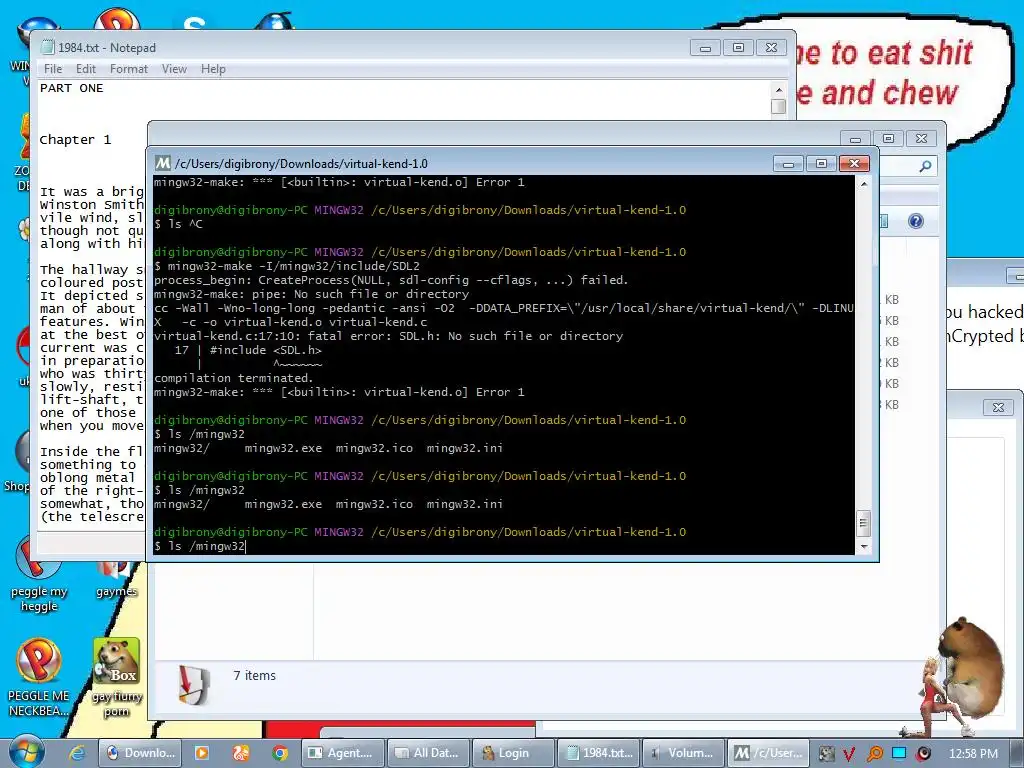1024x768 pixels.
Task: Switch to the Agent... taskbar window
Action: coord(343,753)
